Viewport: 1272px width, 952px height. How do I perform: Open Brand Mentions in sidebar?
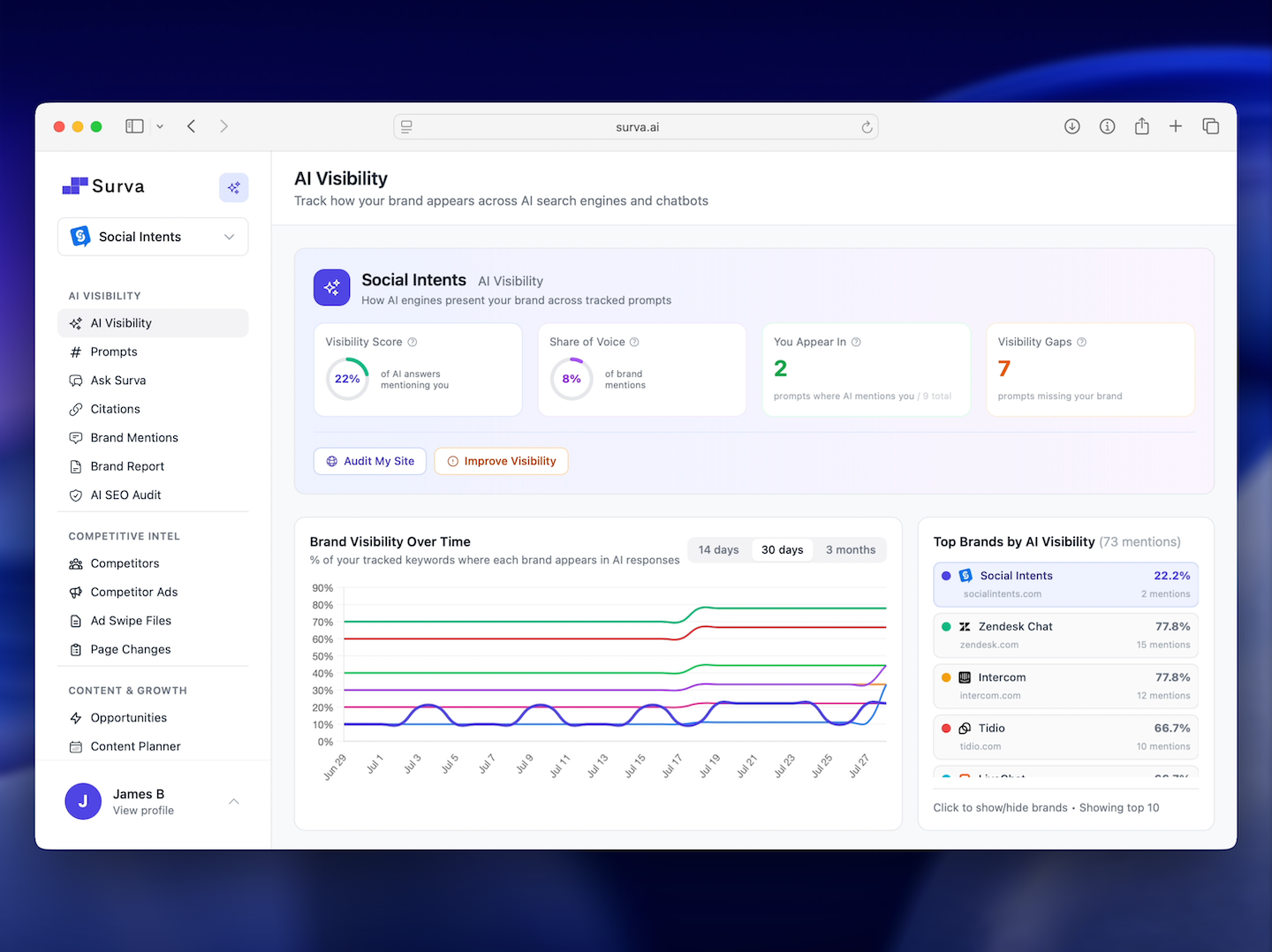pyautogui.click(x=153, y=438)
